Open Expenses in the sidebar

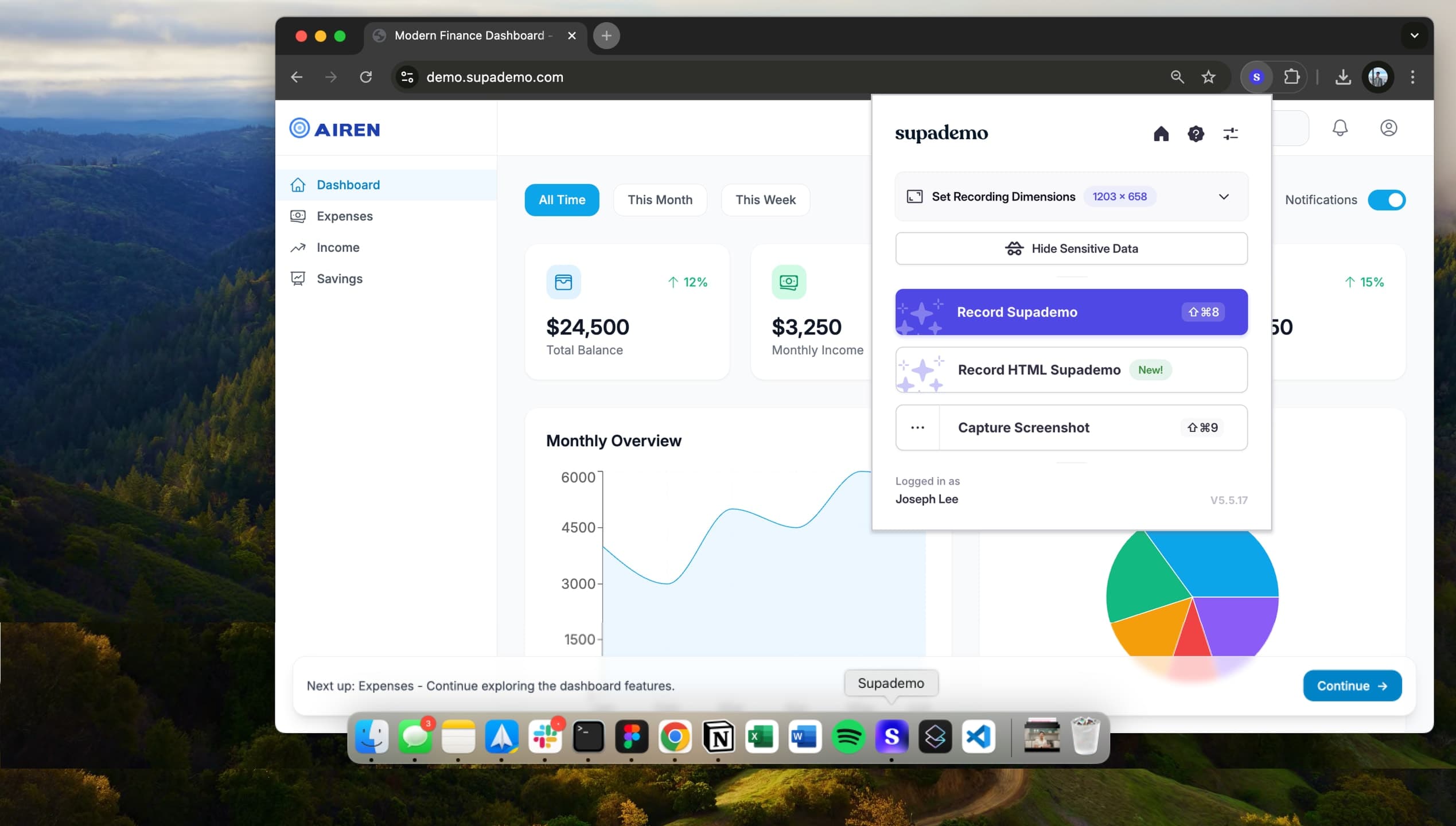pos(386,216)
